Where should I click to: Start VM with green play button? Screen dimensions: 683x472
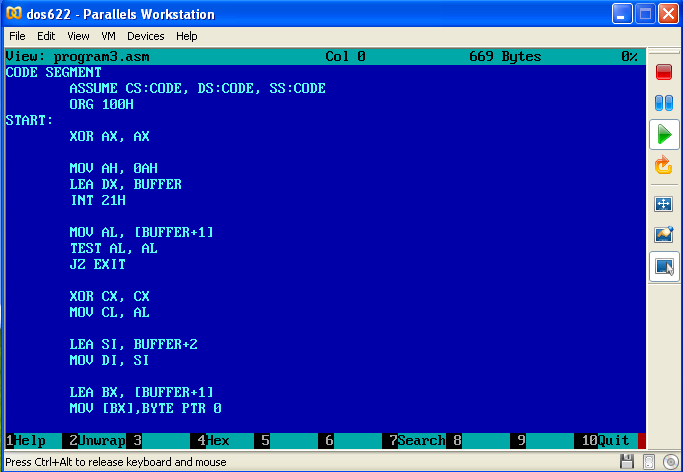(664, 134)
